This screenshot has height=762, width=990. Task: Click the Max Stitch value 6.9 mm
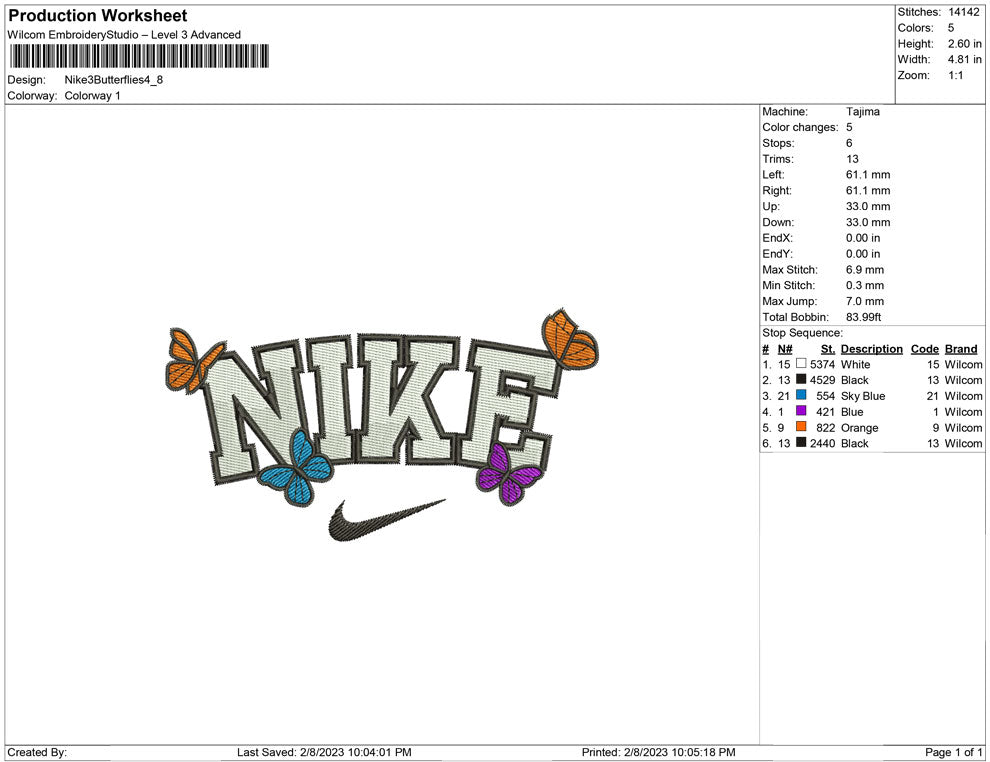(864, 270)
